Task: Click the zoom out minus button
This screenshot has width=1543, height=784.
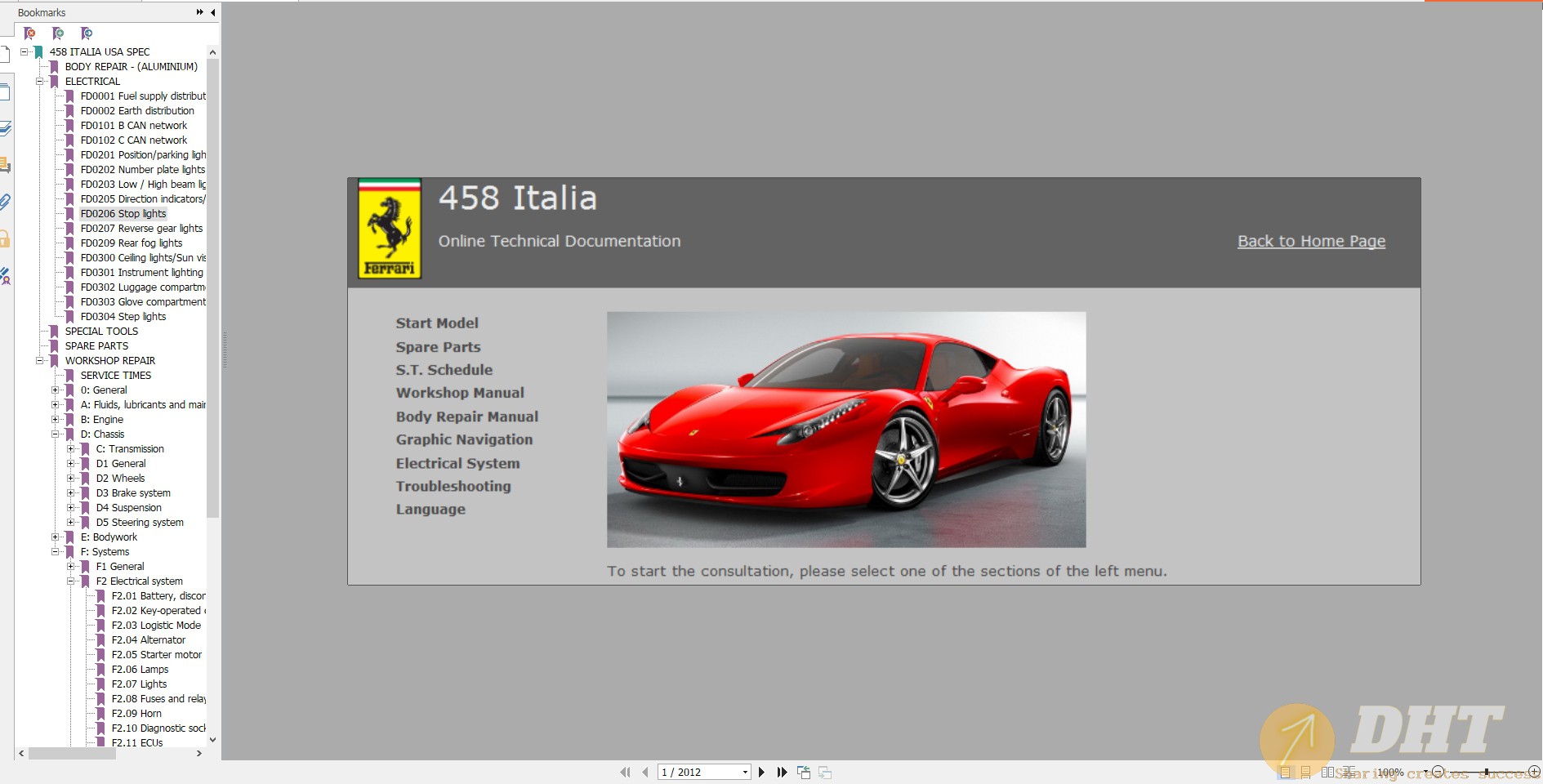Action: [x=1438, y=772]
